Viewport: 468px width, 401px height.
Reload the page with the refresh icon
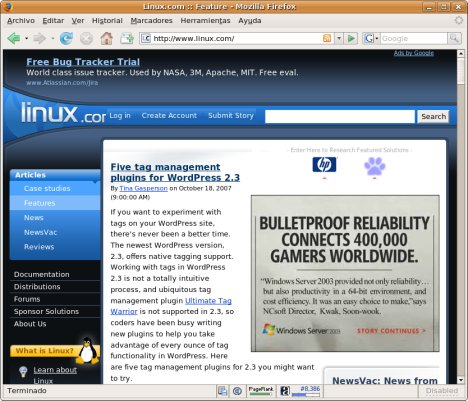pos(66,39)
